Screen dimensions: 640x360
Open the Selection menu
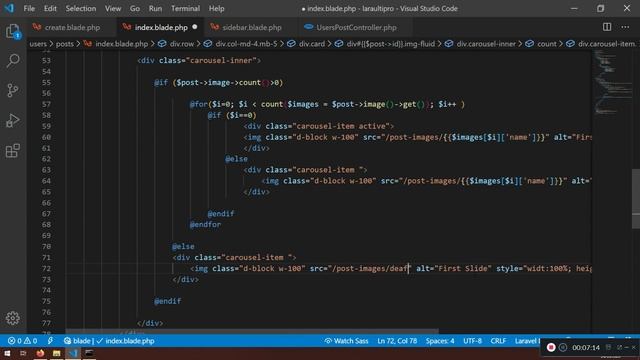tap(81, 9)
